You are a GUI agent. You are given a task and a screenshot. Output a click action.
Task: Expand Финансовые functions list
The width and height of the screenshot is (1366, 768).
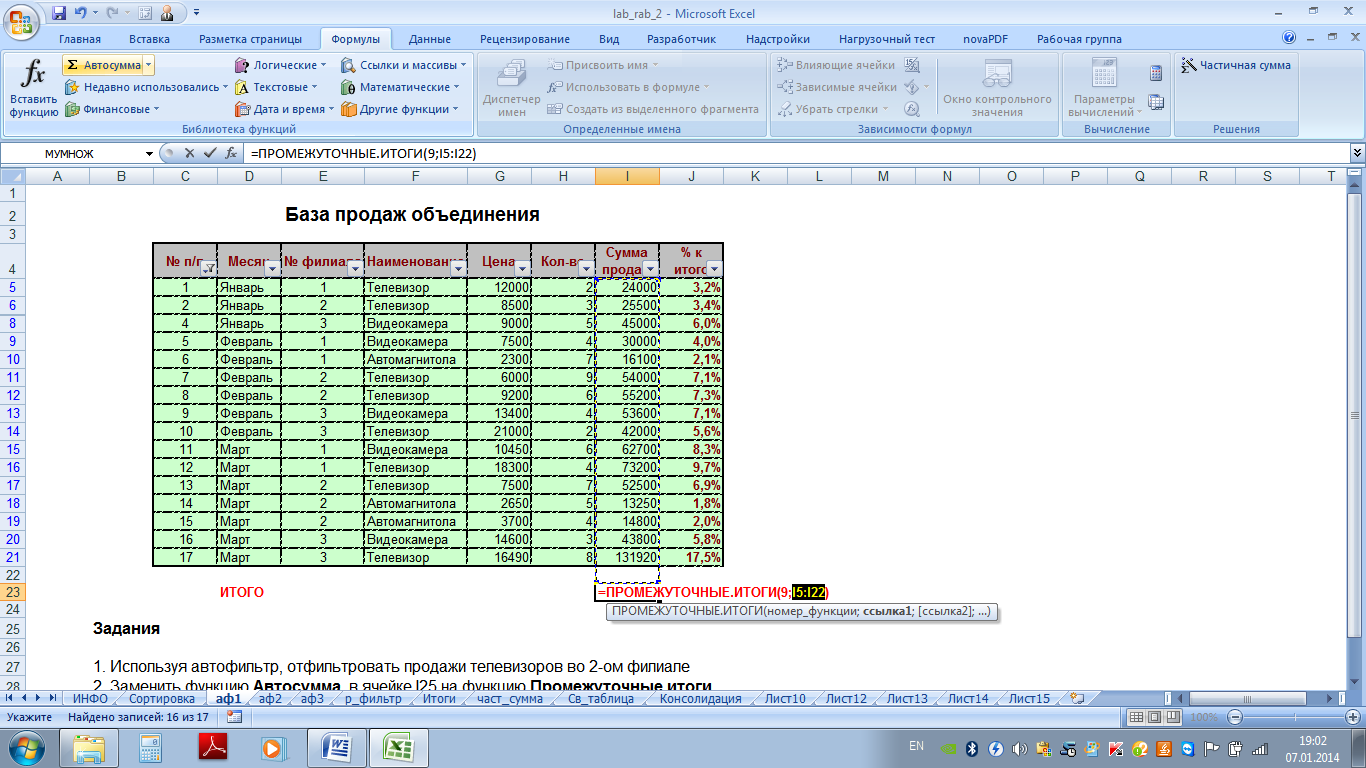click(112, 109)
